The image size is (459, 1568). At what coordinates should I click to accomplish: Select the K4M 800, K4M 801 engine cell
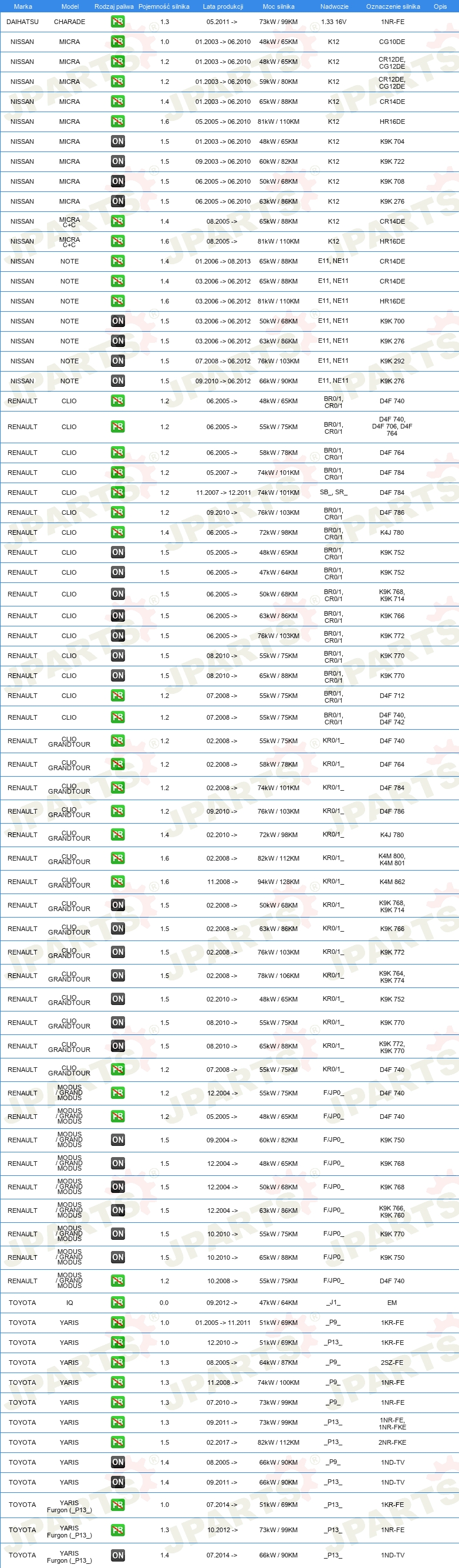pos(392,859)
